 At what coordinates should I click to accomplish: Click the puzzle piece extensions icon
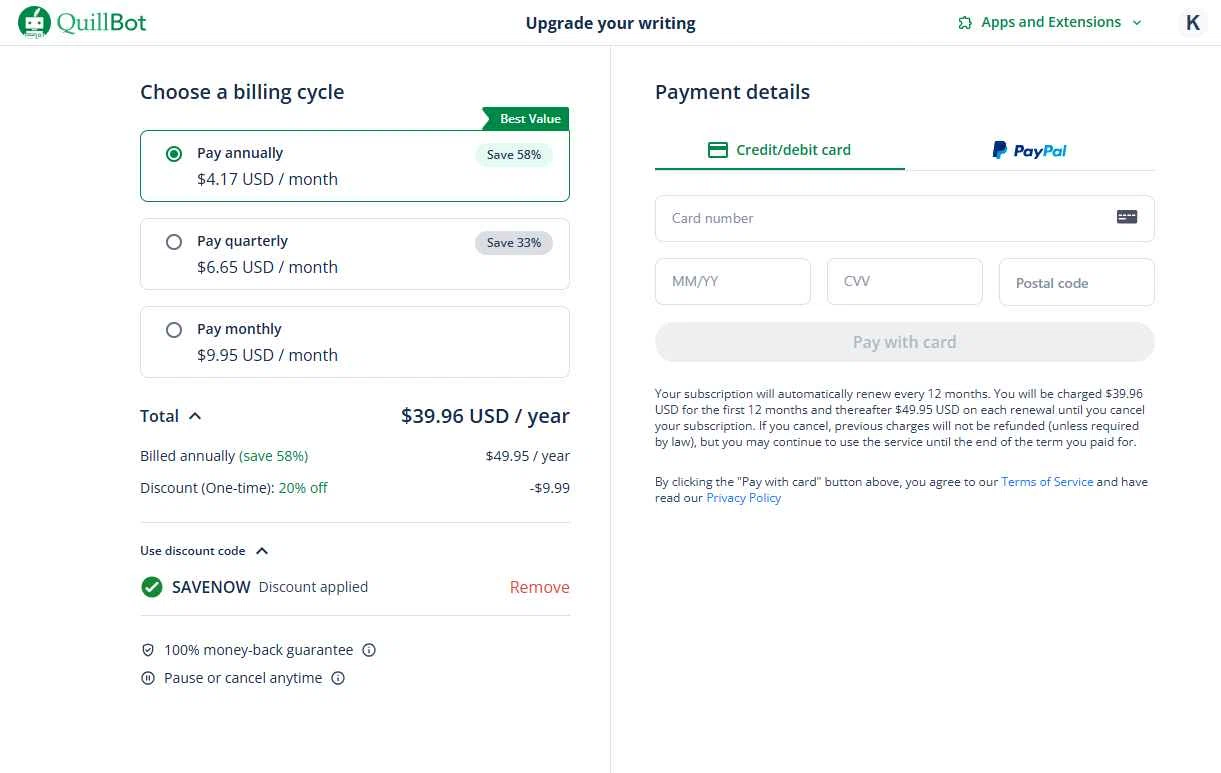coord(965,23)
